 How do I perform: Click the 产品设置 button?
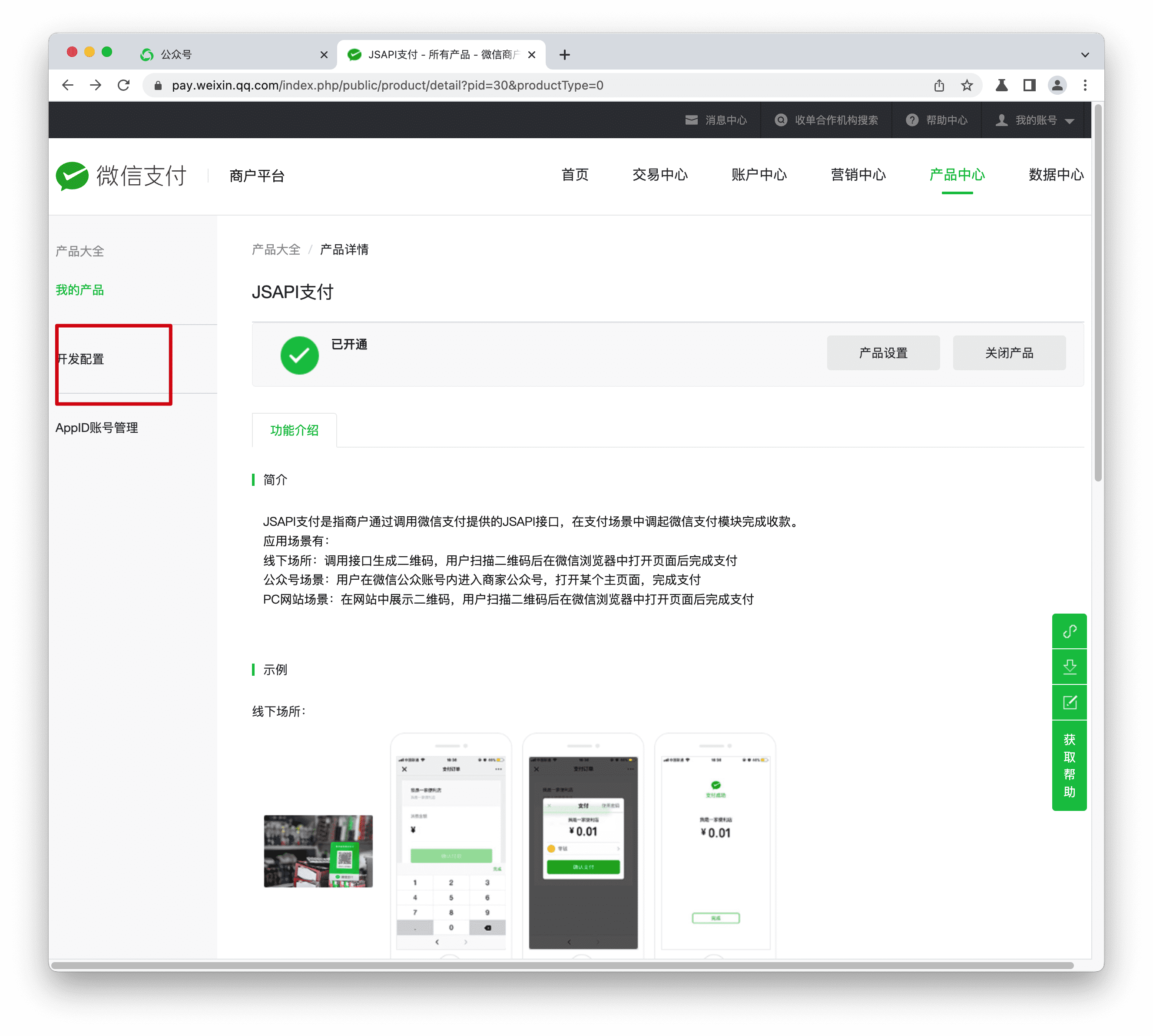pos(883,353)
